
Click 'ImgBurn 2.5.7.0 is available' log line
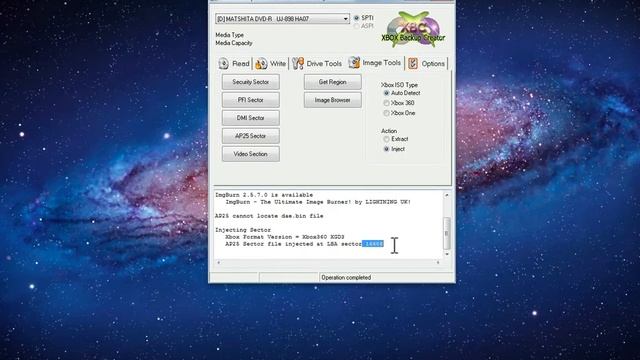264,195
